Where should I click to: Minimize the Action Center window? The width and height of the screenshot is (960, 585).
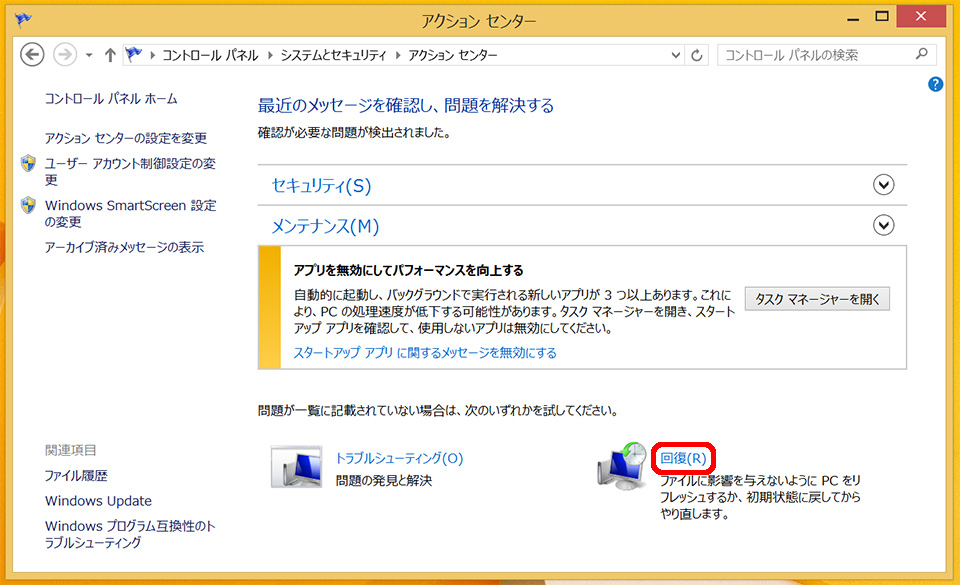853,18
